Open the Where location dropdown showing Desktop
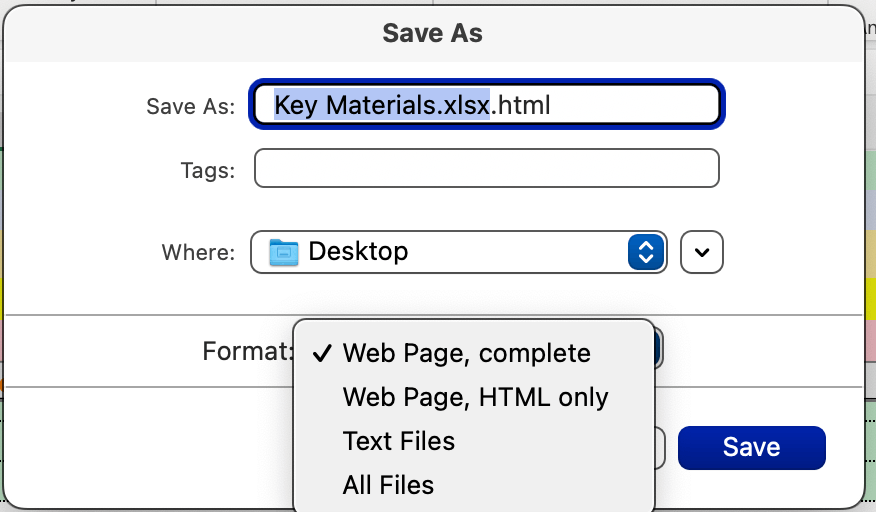This screenshot has height=512, width=876. [x=458, y=252]
